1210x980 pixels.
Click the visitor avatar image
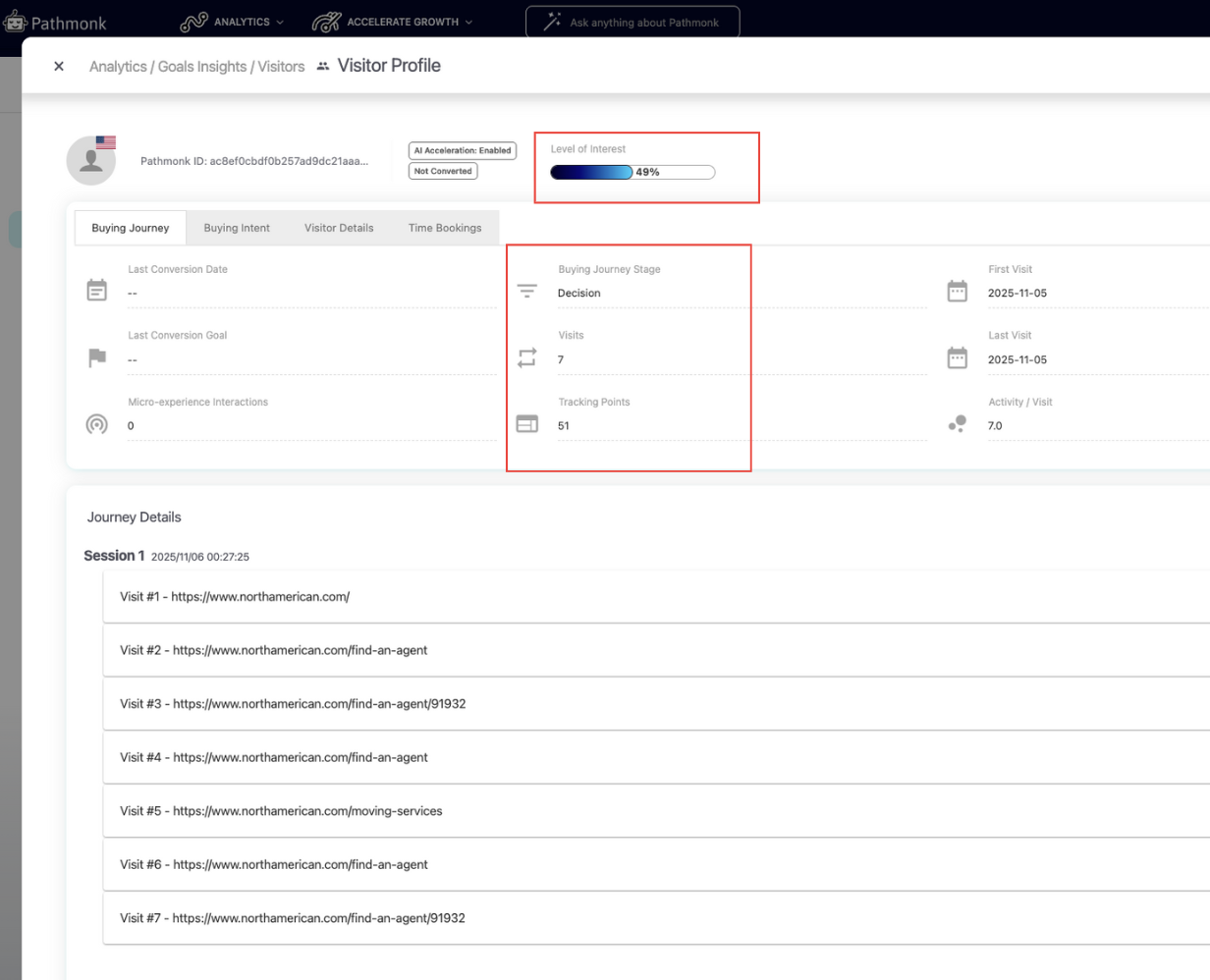91,161
